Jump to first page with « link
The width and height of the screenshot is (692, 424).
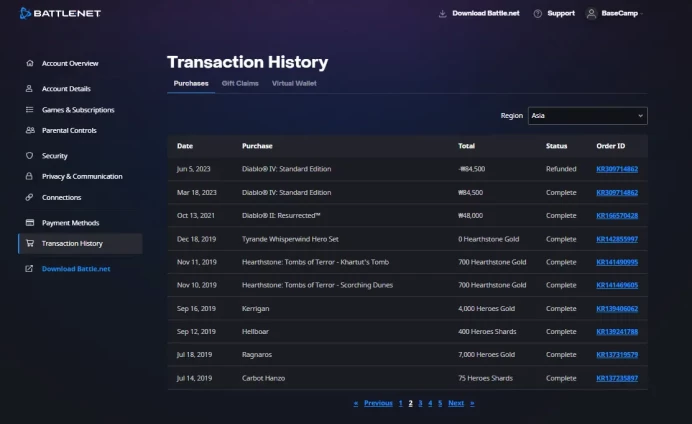click(356, 403)
